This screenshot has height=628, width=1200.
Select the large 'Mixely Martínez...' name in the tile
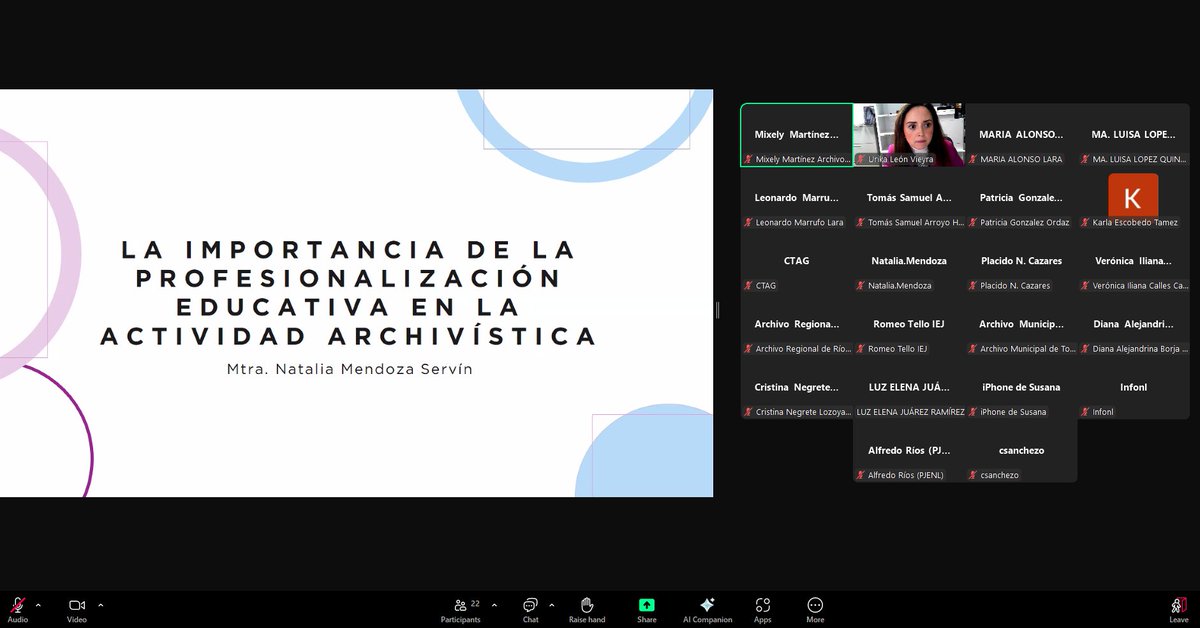tap(797, 134)
